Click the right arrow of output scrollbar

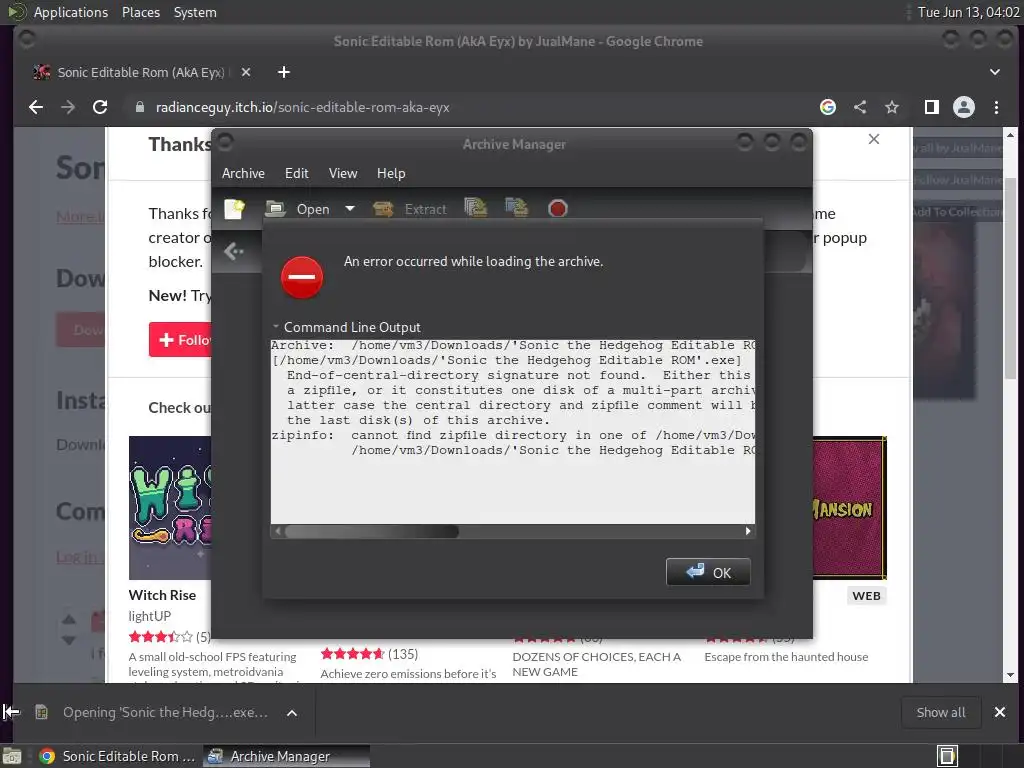pyautogui.click(x=748, y=532)
